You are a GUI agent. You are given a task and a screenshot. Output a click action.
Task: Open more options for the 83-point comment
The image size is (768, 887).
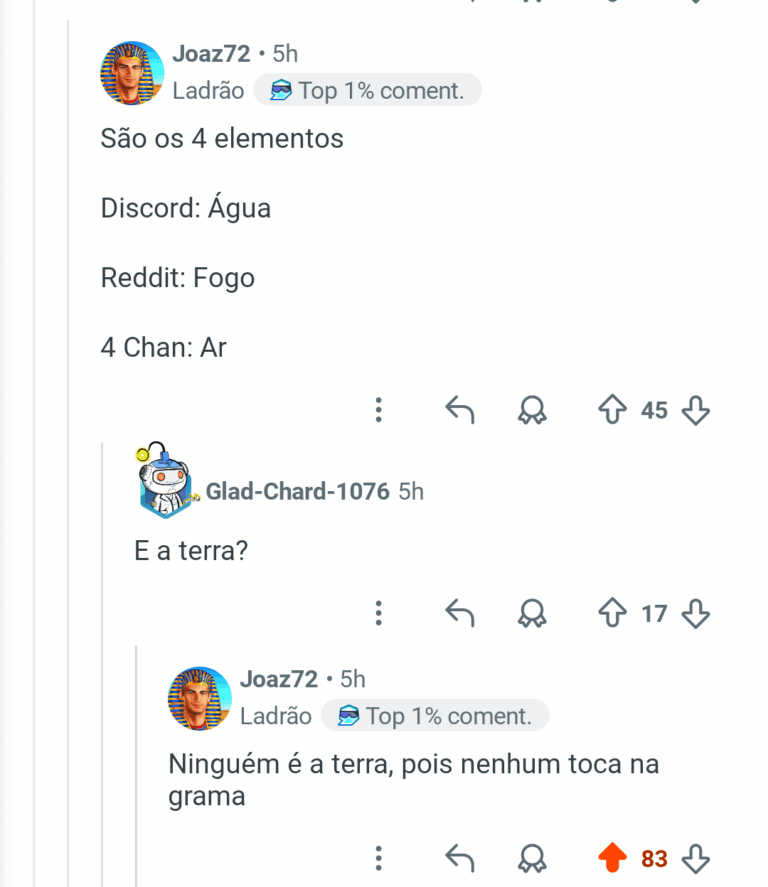tap(379, 858)
